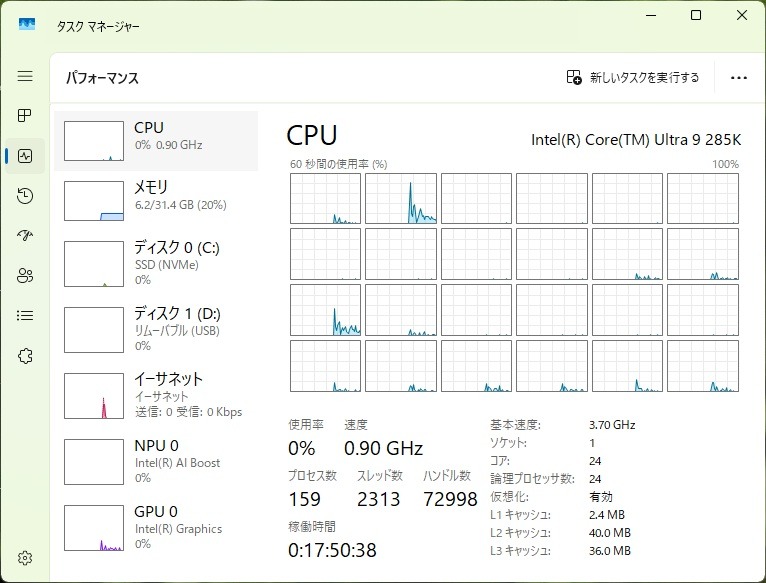This screenshot has width=766, height=583.
Task: Open the Processes page icon
Action: tap(25, 115)
